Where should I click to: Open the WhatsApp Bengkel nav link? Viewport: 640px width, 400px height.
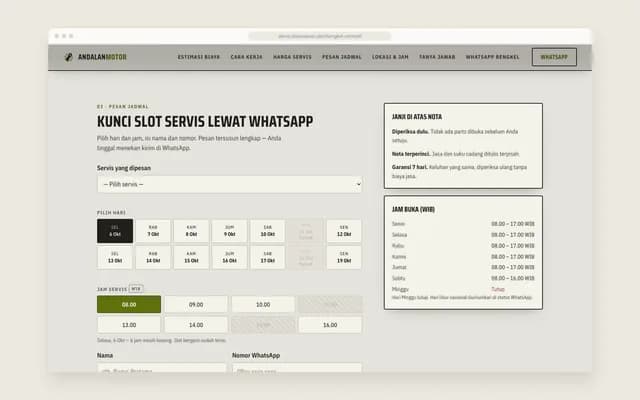point(493,57)
